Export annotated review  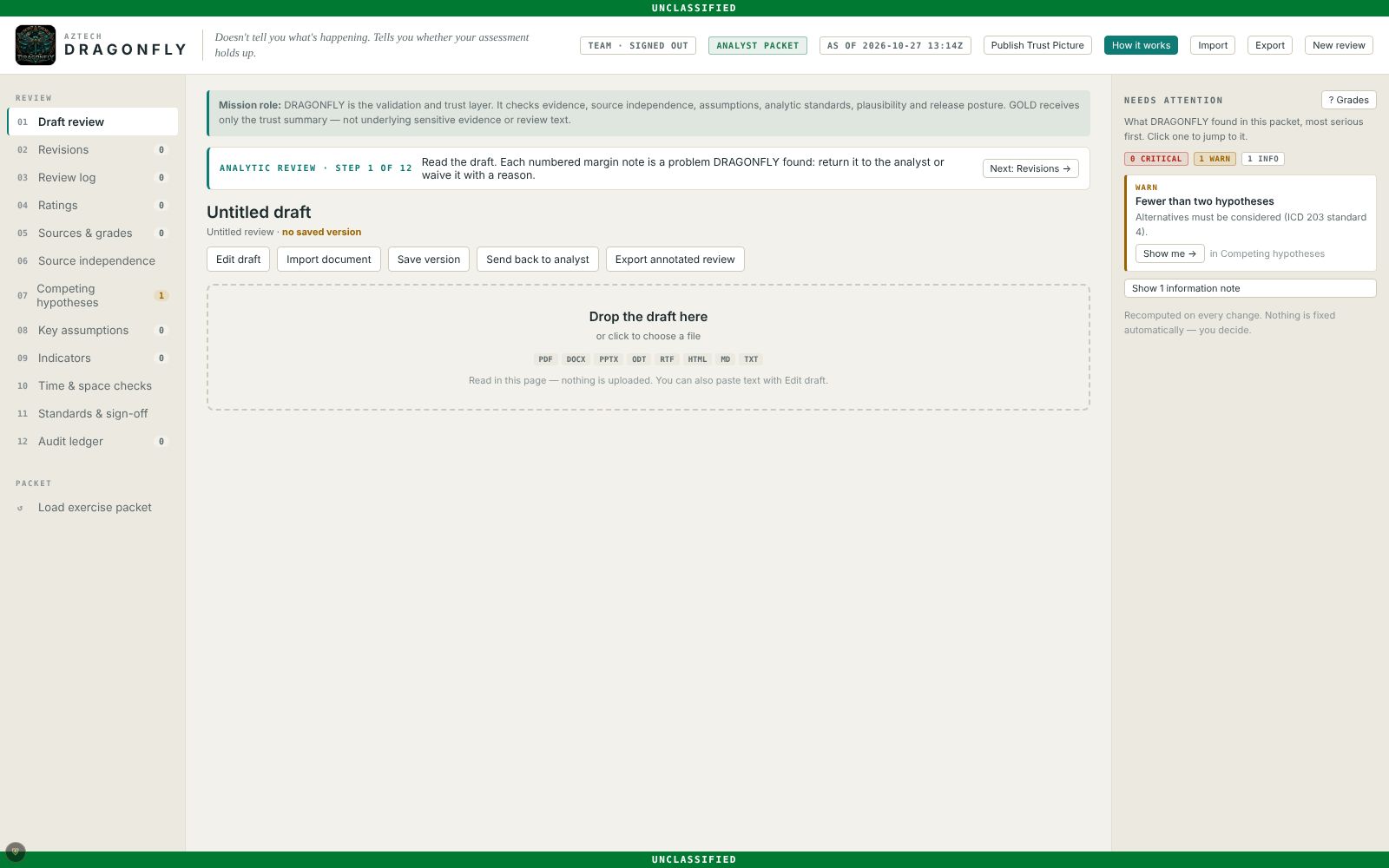point(675,259)
